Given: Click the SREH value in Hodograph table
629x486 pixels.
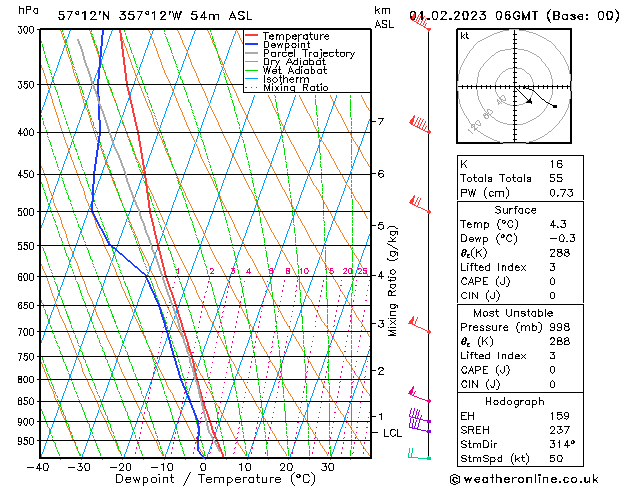Looking at the screenshot, I should click(560, 430).
